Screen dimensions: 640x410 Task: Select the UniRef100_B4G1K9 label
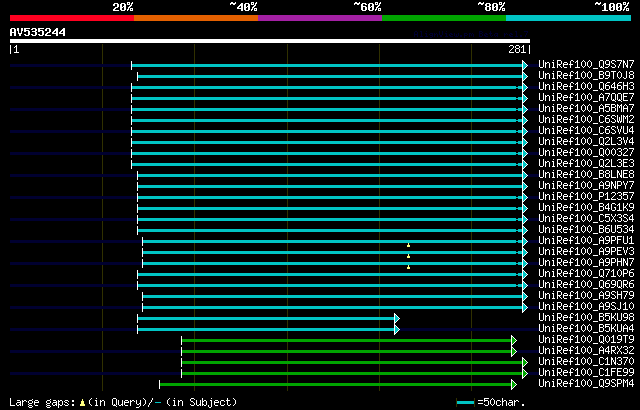(x=586, y=208)
